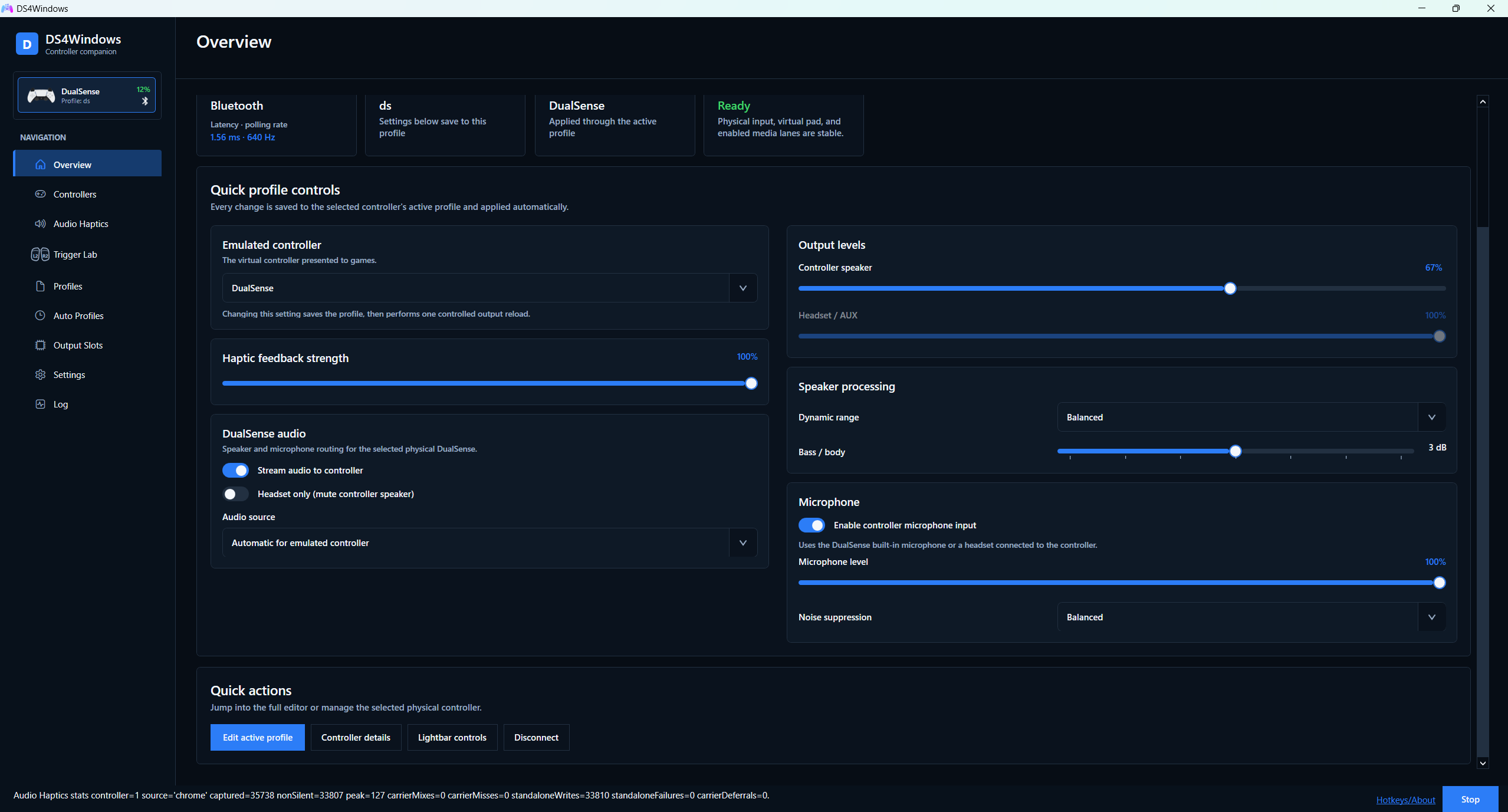Expand the Audio source dropdown
This screenshot has width=1508, height=812.
(x=489, y=543)
